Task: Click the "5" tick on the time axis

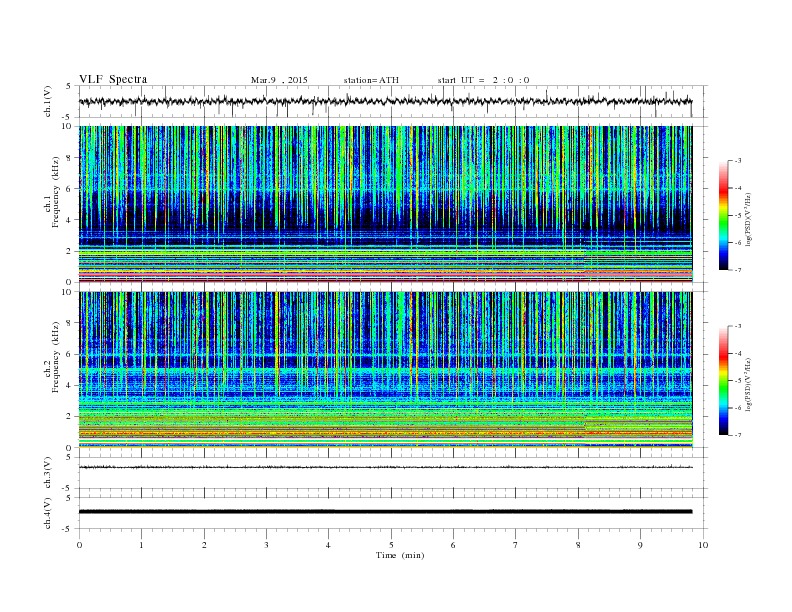Action: (391, 545)
